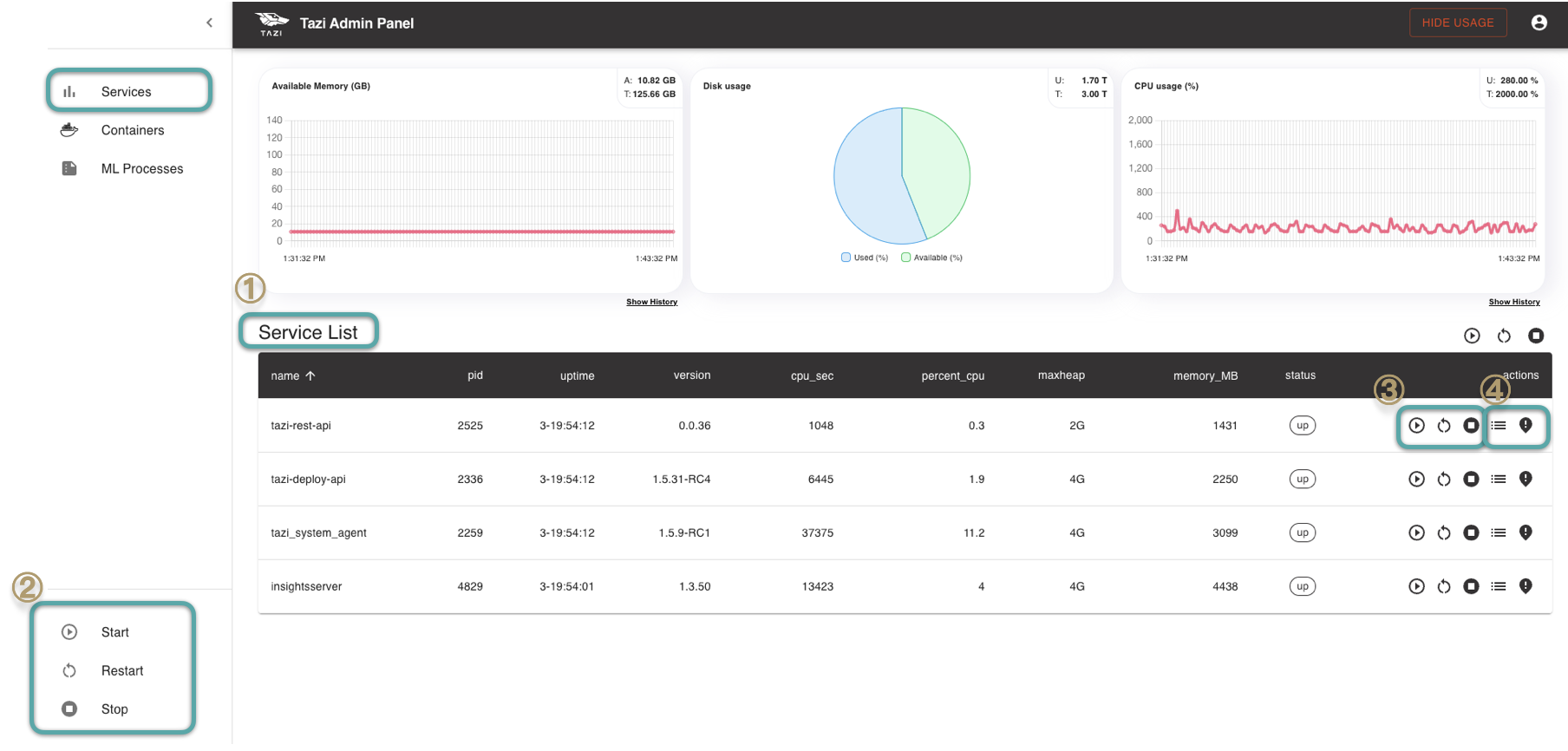Screen dimensions: 1568x751
Task: Click the disk usage pie chart
Action: tap(902, 176)
